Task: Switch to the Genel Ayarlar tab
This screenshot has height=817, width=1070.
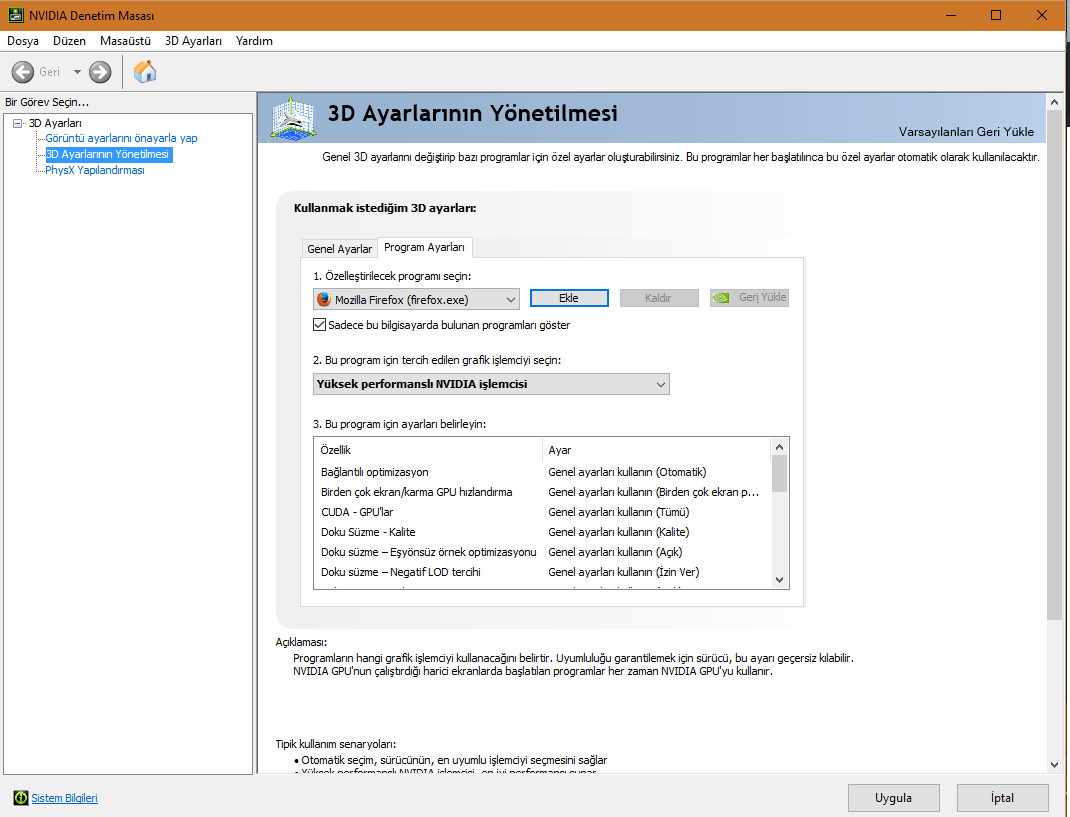Action: tap(339, 249)
